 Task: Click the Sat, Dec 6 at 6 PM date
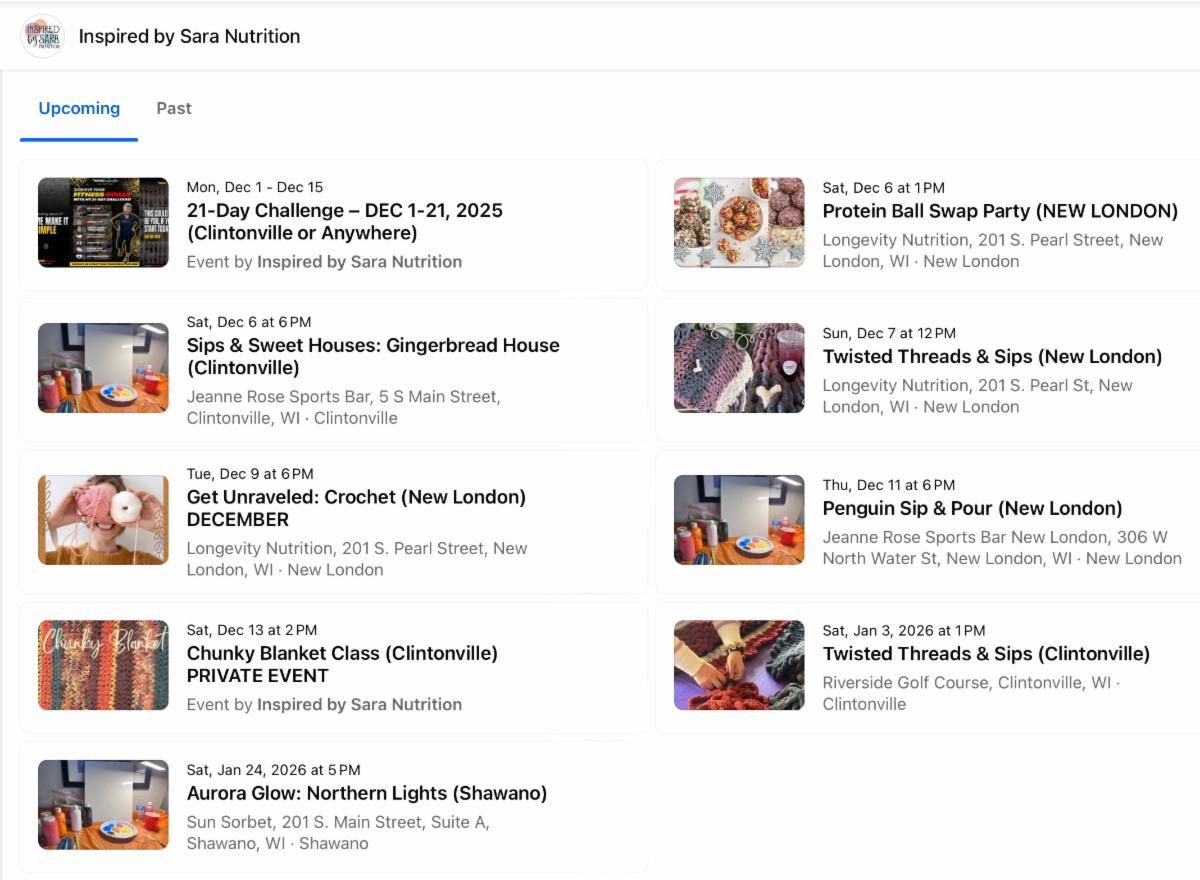pyautogui.click(x=249, y=322)
